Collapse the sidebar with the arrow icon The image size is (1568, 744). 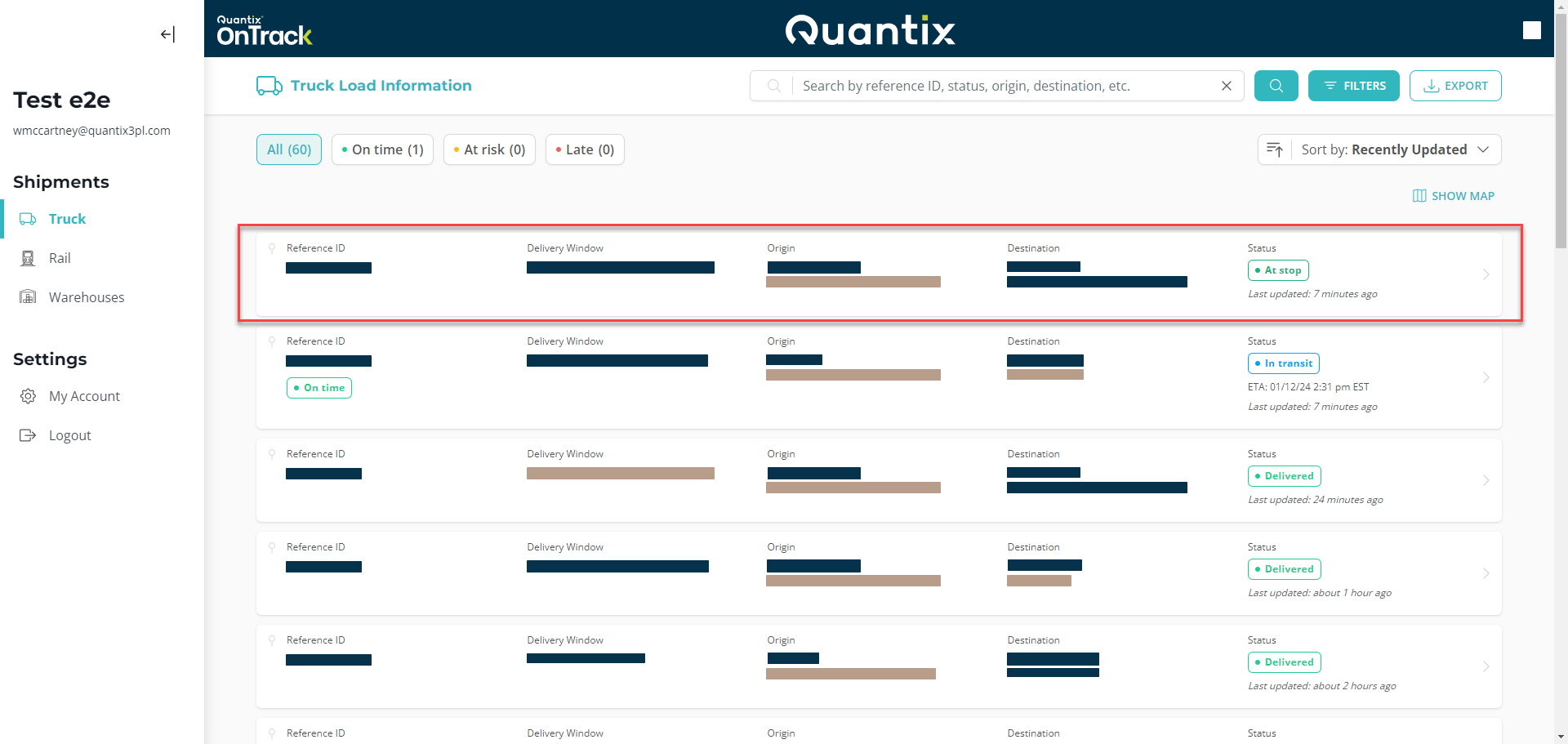(167, 34)
